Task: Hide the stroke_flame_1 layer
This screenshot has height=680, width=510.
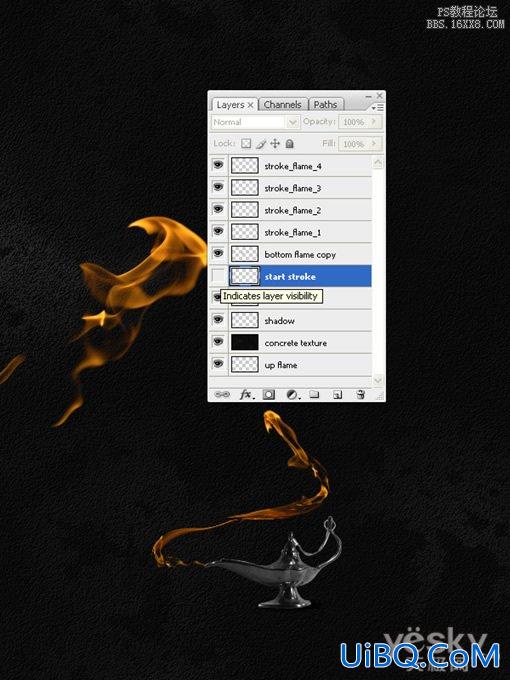Action: coord(218,231)
